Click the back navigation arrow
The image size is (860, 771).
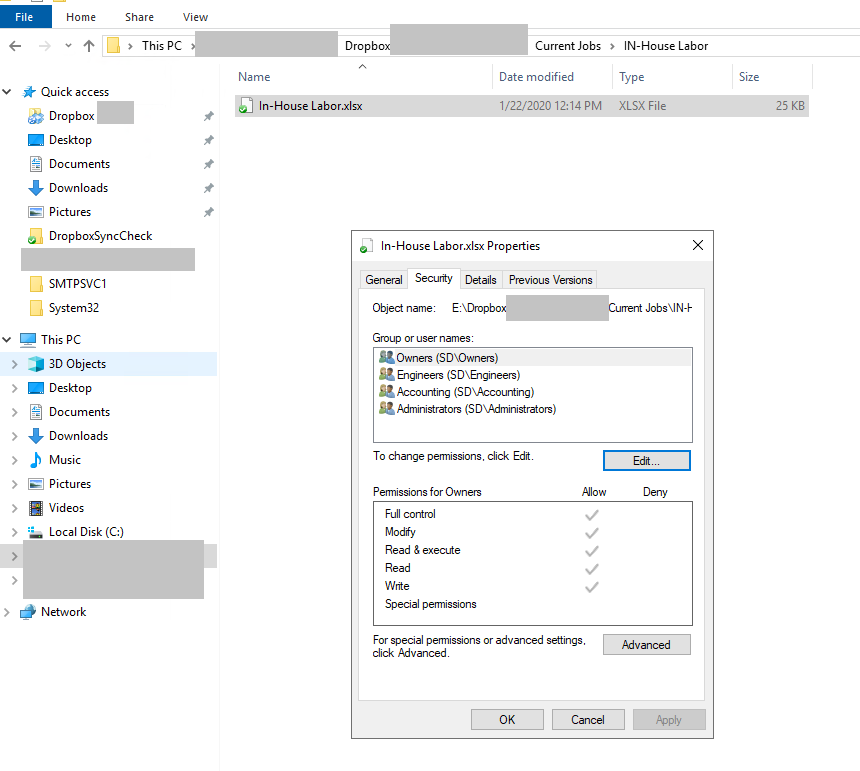pos(14,45)
